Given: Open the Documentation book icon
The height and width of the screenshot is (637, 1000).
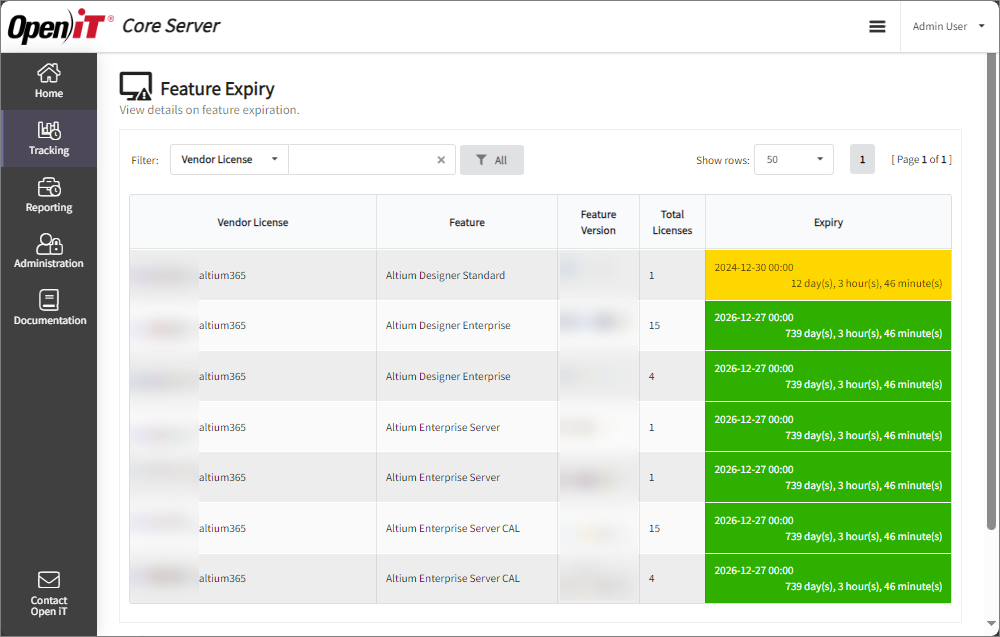Looking at the screenshot, I should point(48,300).
